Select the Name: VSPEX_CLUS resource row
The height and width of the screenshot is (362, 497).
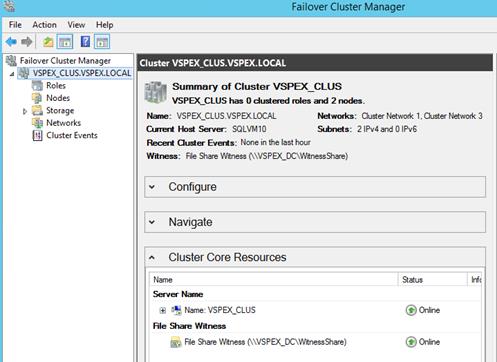coord(315,310)
